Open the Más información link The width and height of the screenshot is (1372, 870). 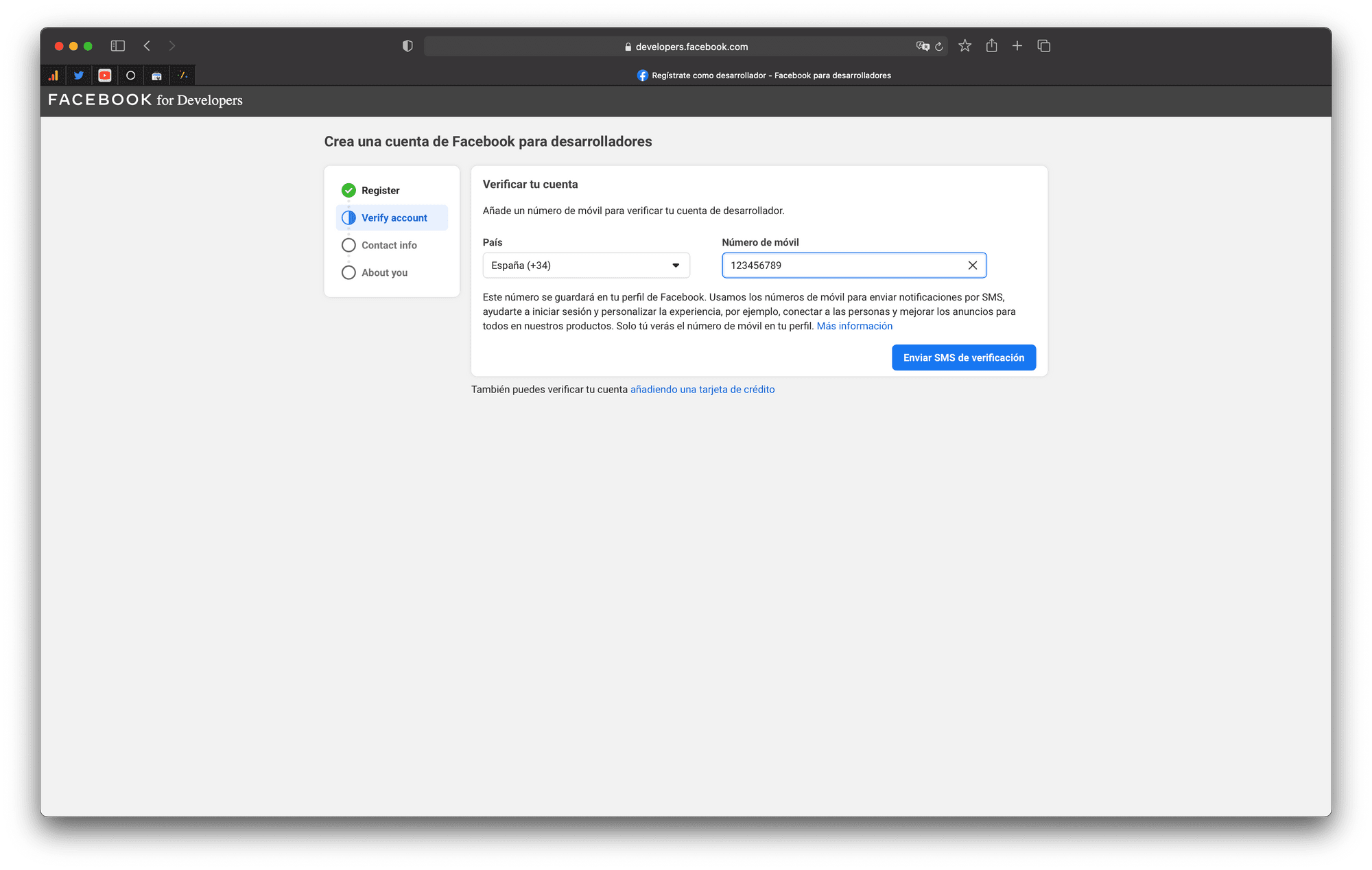[854, 326]
